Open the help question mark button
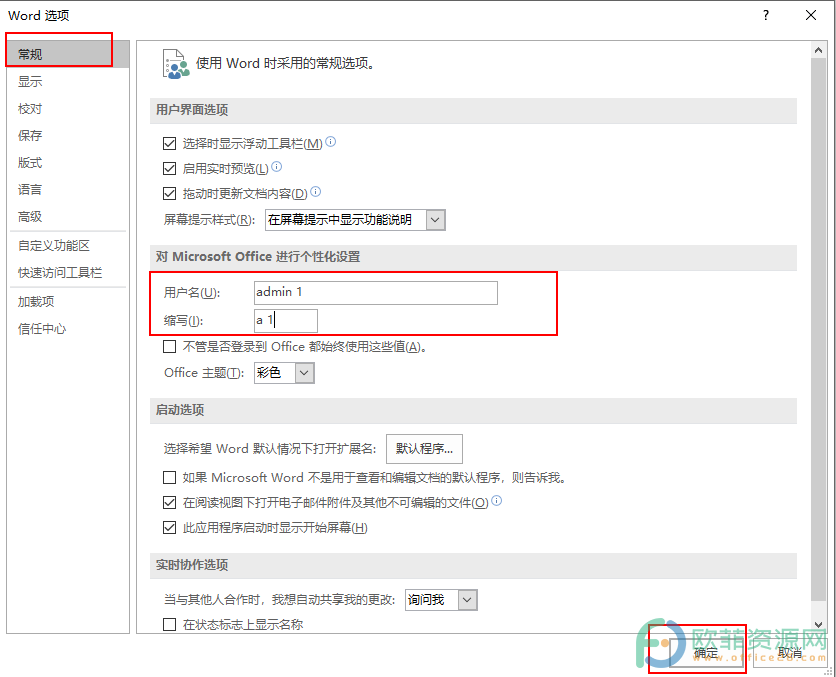 [x=766, y=15]
